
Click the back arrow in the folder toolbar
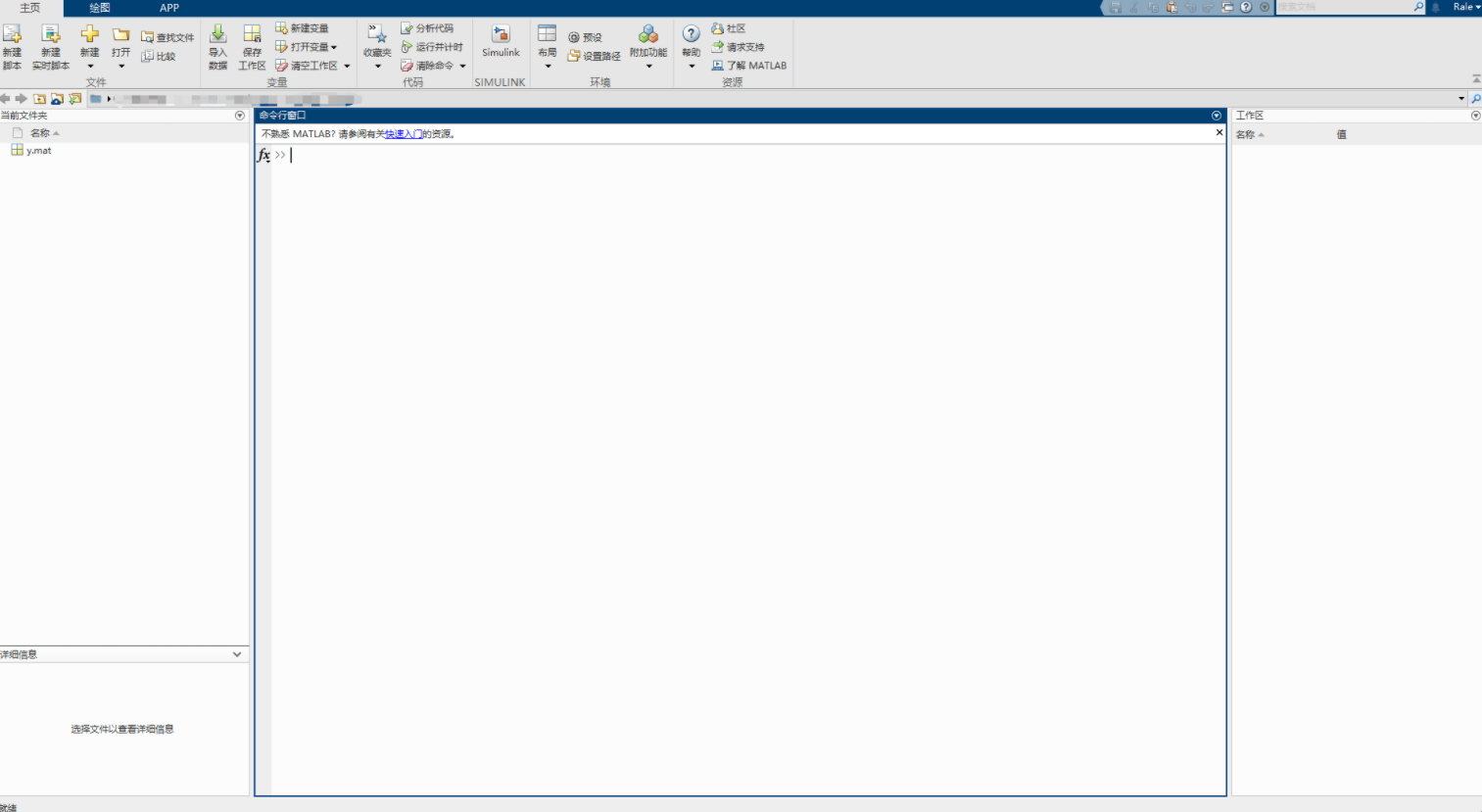click(6, 99)
